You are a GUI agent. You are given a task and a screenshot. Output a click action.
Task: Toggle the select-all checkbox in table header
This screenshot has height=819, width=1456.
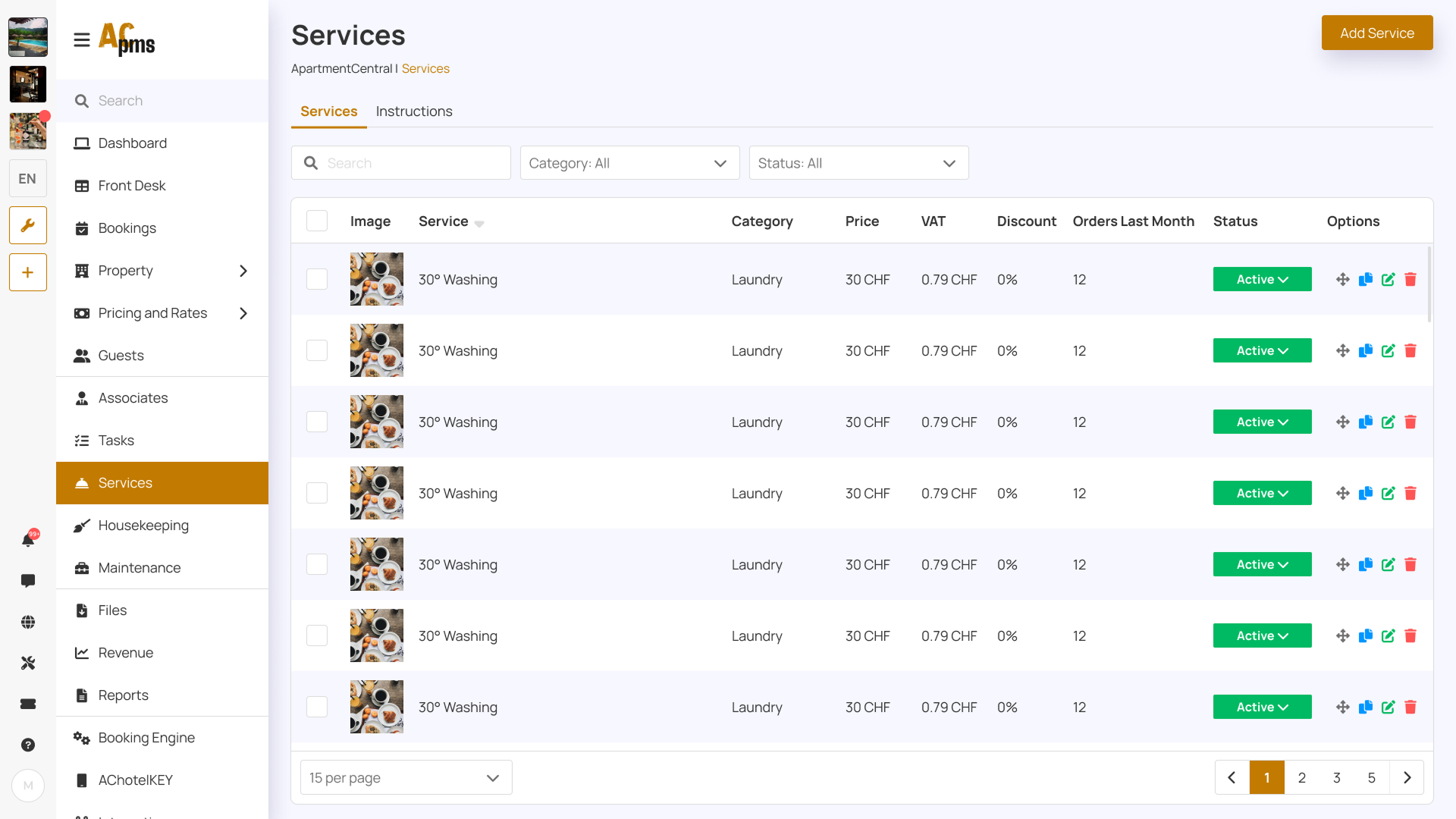[317, 221]
